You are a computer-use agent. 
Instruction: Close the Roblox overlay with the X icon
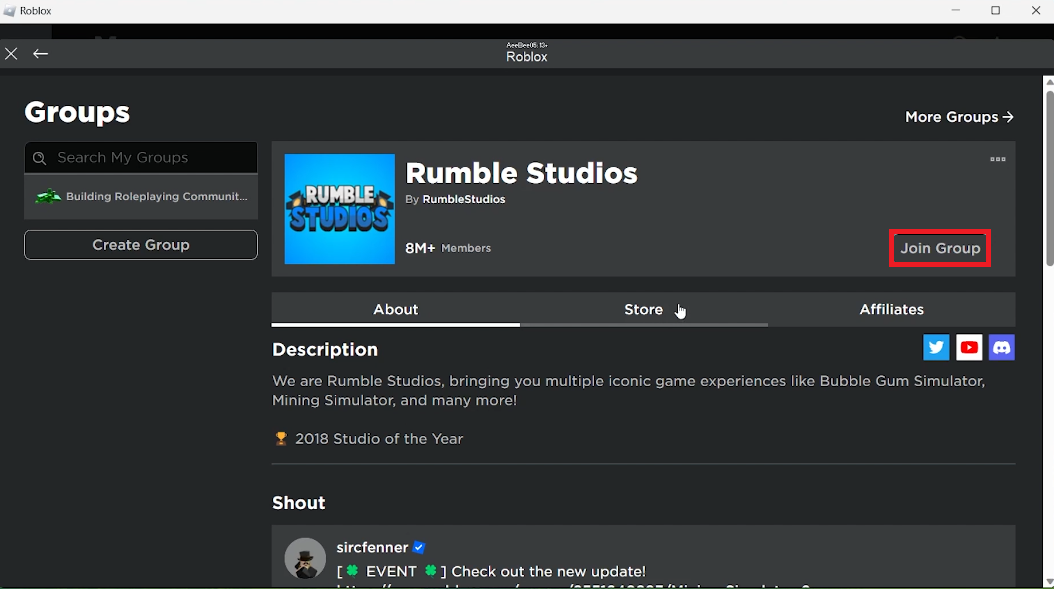click(x=11, y=54)
